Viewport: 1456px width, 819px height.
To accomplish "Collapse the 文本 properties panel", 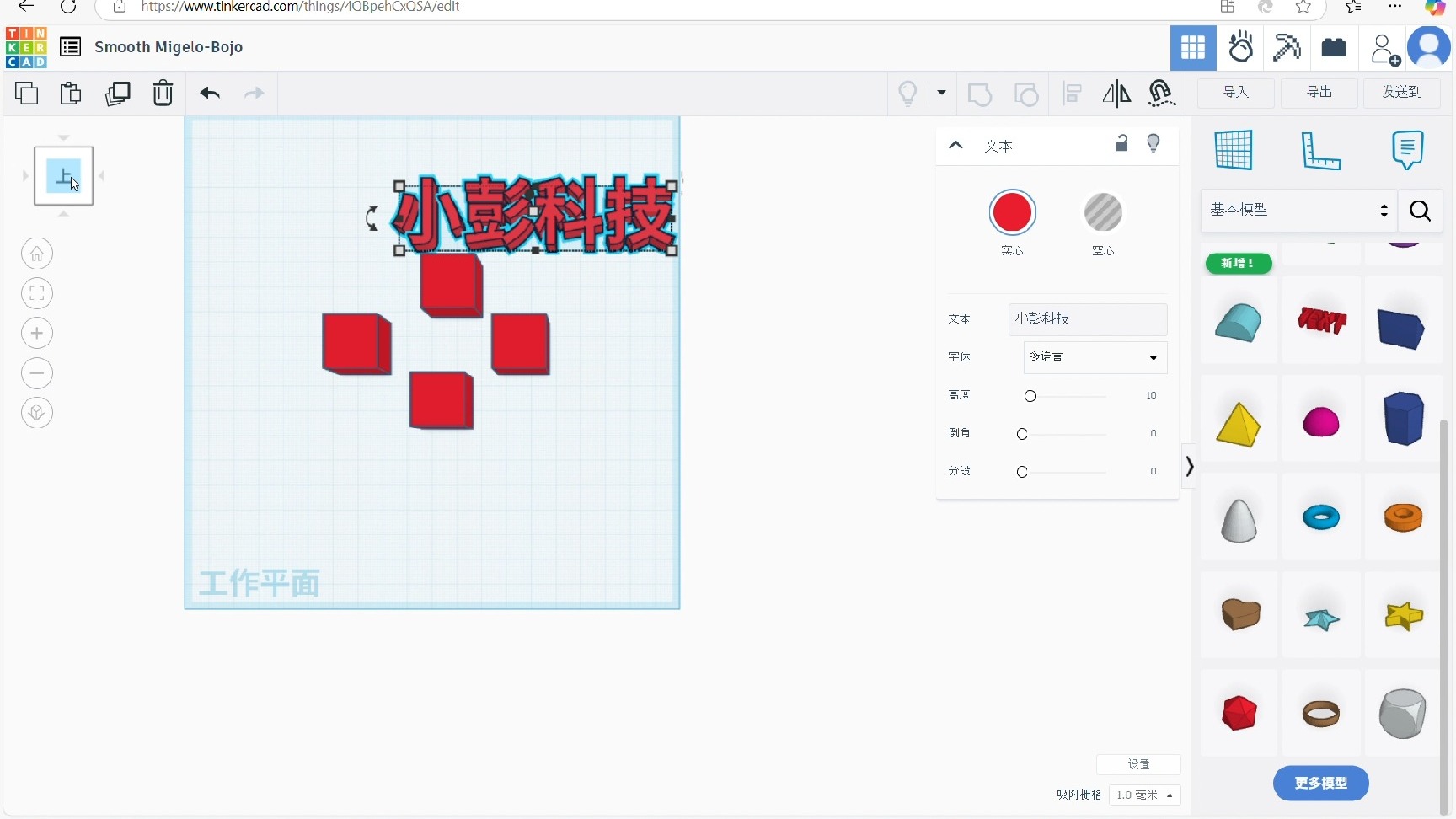I will click(956, 145).
